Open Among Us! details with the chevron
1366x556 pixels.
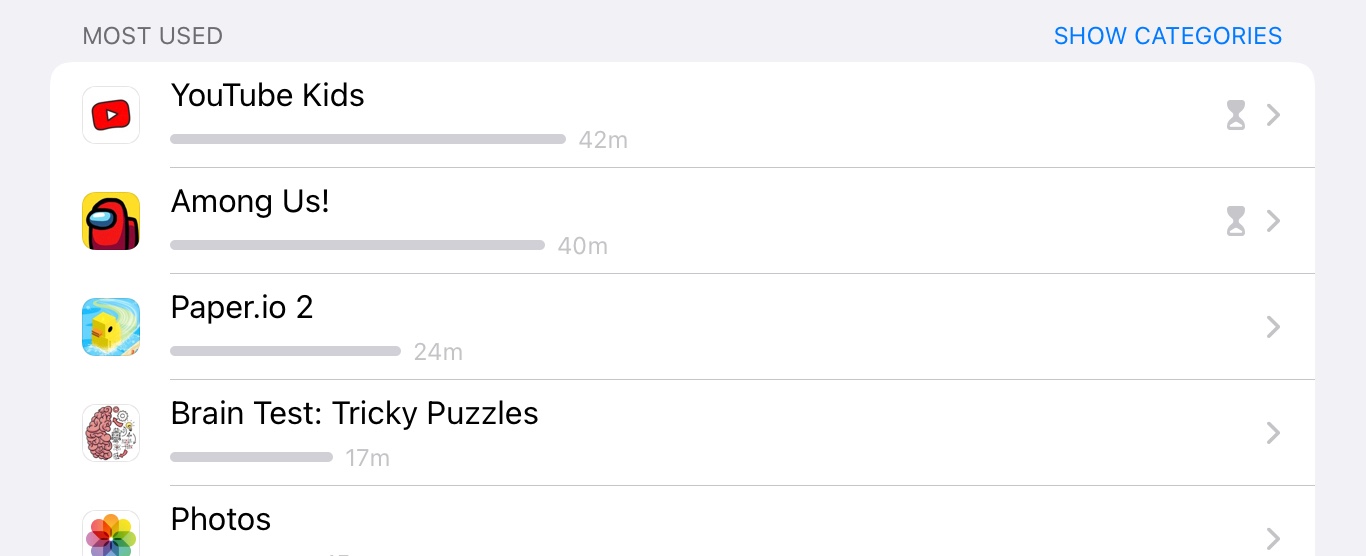pyautogui.click(x=1273, y=221)
